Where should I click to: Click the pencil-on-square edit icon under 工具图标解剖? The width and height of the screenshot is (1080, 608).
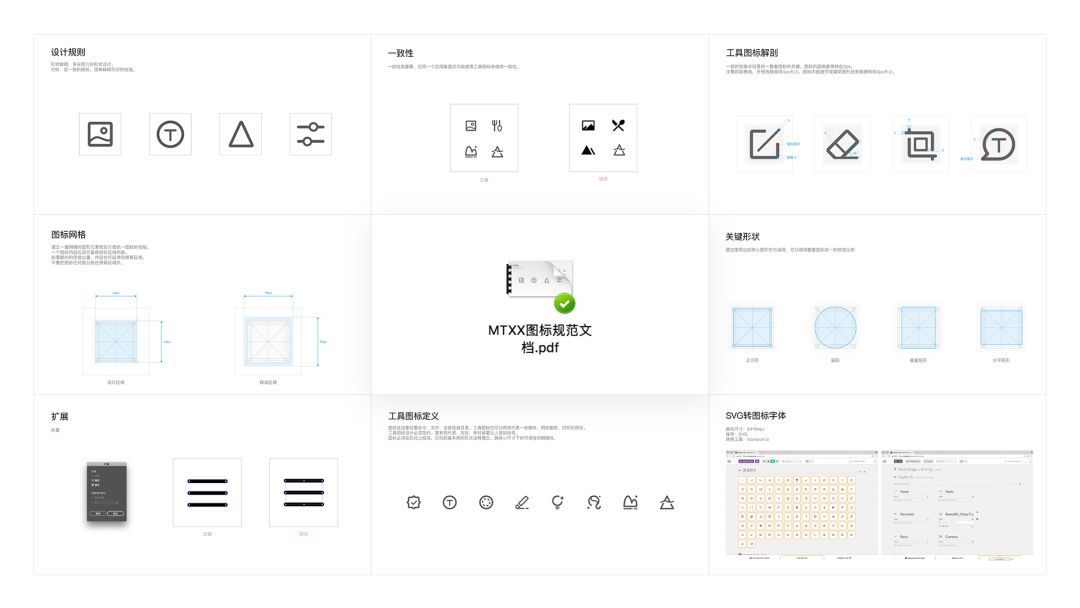pyautogui.click(x=765, y=144)
